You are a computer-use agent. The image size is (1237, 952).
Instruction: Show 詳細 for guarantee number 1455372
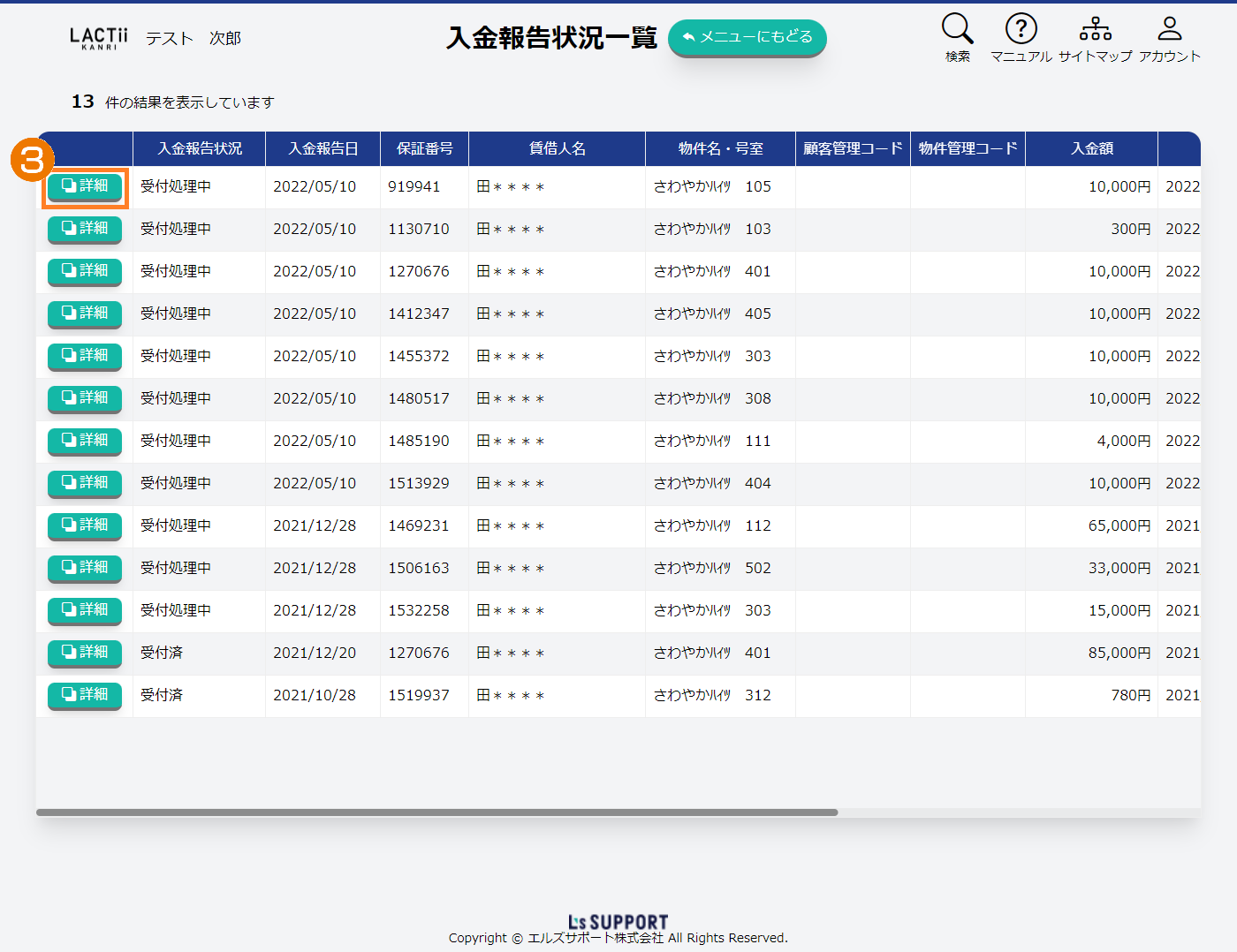85,356
